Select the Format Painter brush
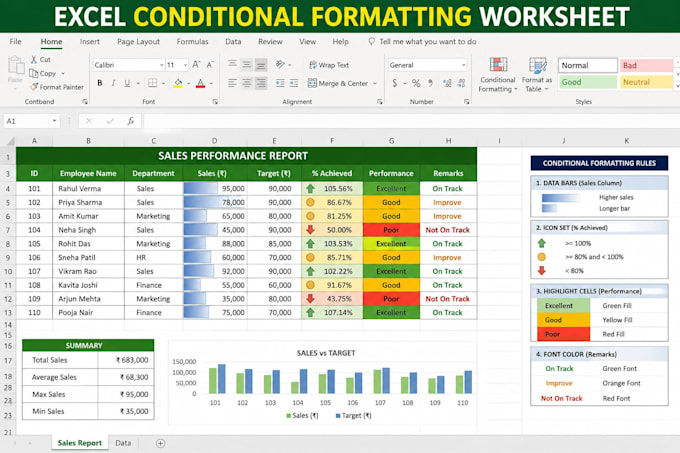680x453 pixels. point(34,87)
